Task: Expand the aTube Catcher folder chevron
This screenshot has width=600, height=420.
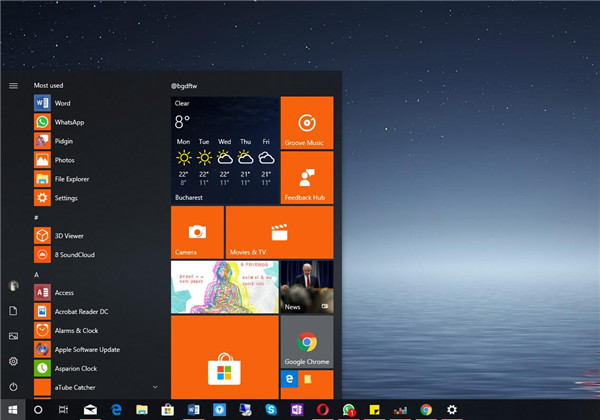Action: (x=155, y=387)
